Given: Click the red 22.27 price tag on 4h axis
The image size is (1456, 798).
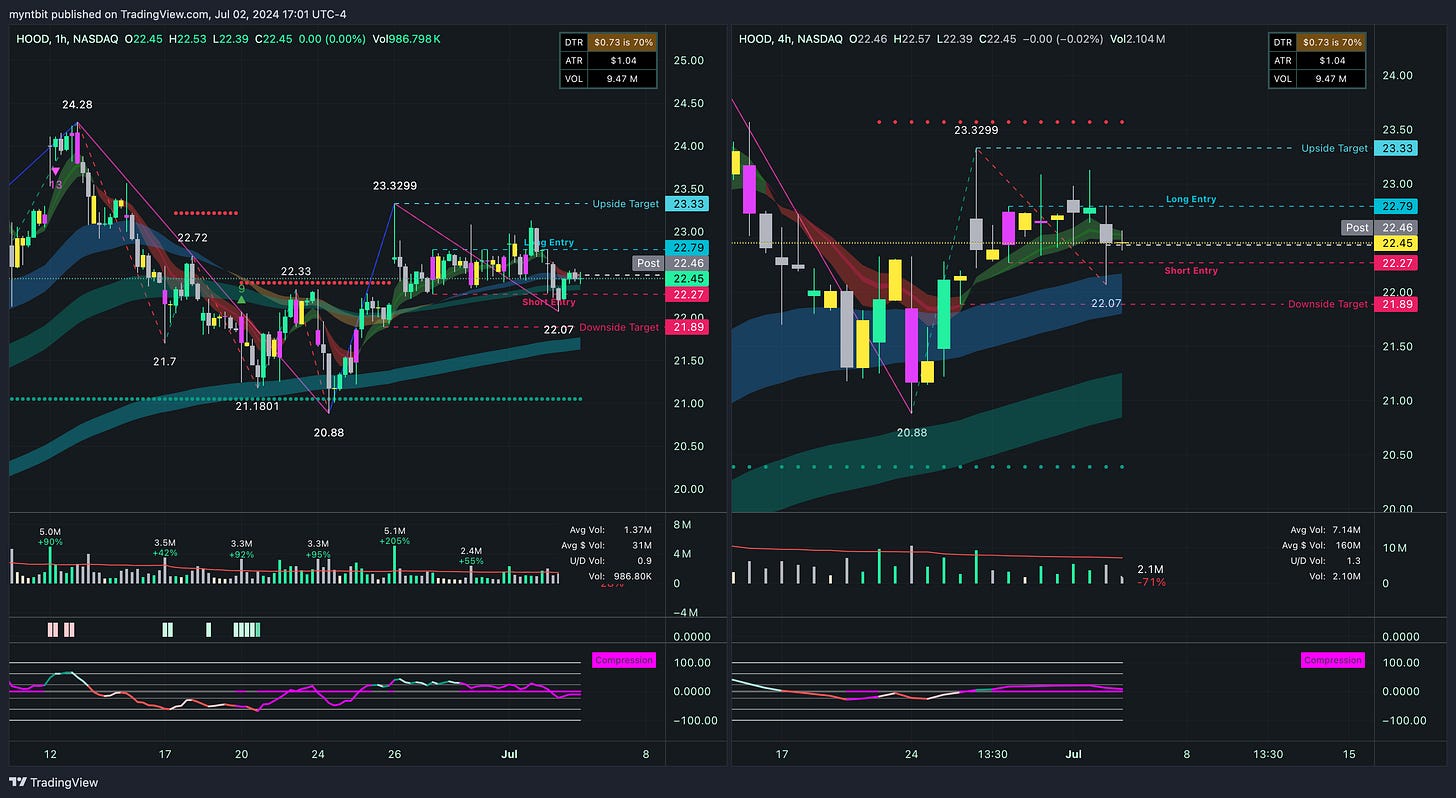Looking at the screenshot, I should pyautogui.click(x=1395, y=263).
